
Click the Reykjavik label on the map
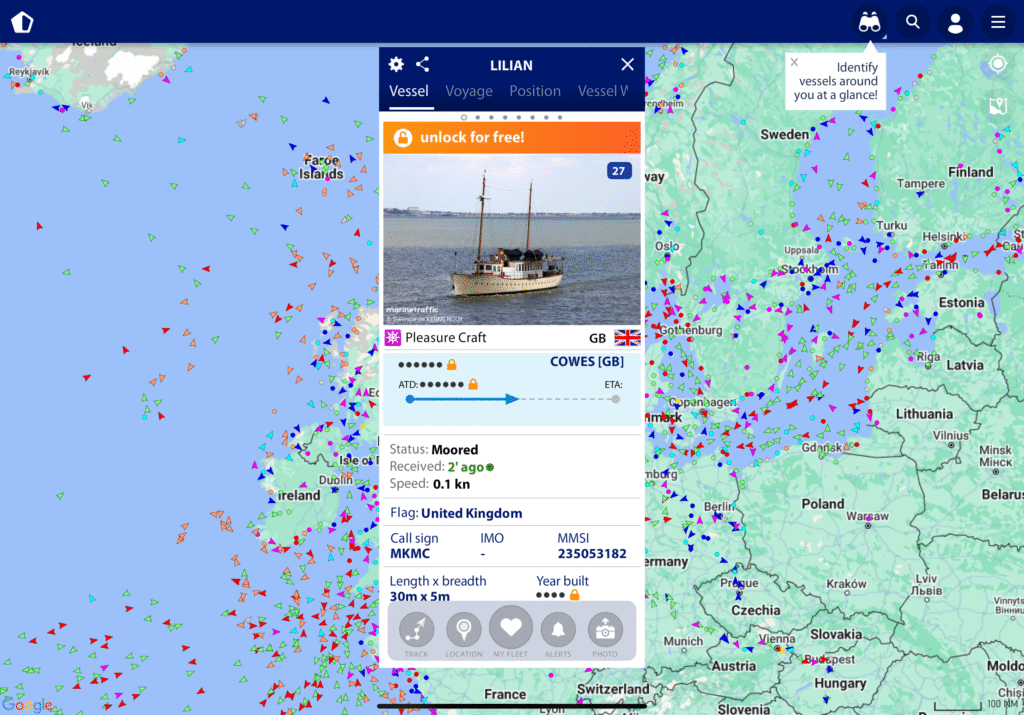29,72
